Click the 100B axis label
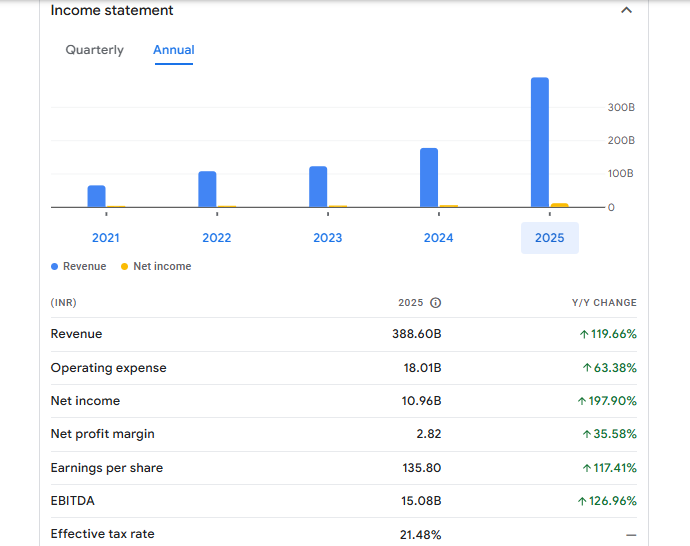Image resolution: width=690 pixels, height=546 pixels. [620, 173]
